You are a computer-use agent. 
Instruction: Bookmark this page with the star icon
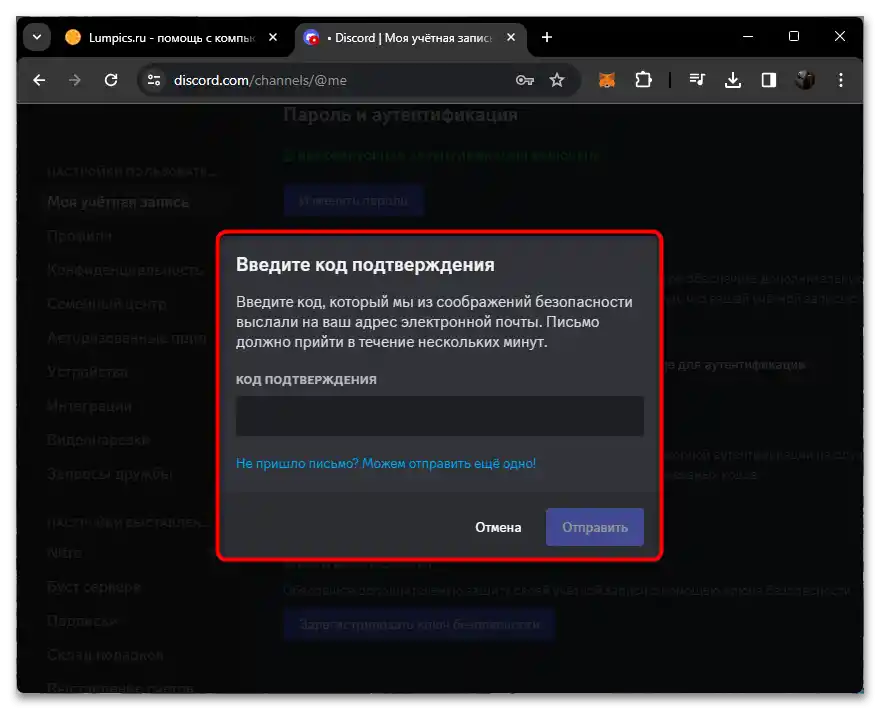click(x=557, y=80)
